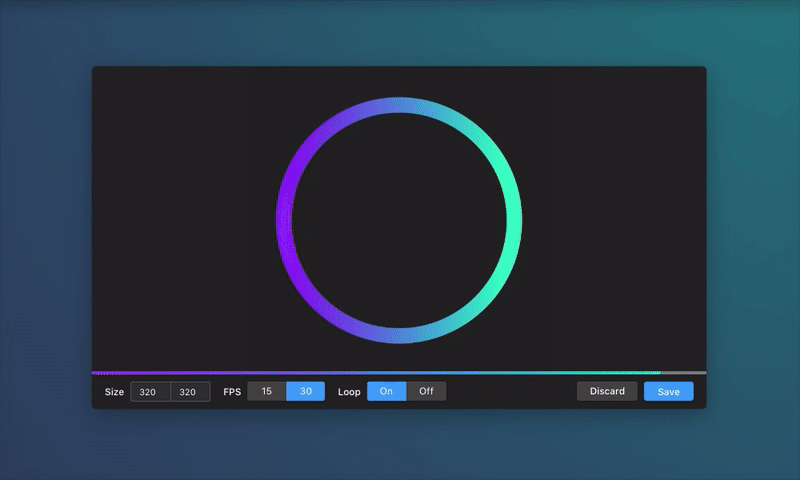The image size is (800, 480).
Task: Click the Save button
Action: click(x=668, y=391)
